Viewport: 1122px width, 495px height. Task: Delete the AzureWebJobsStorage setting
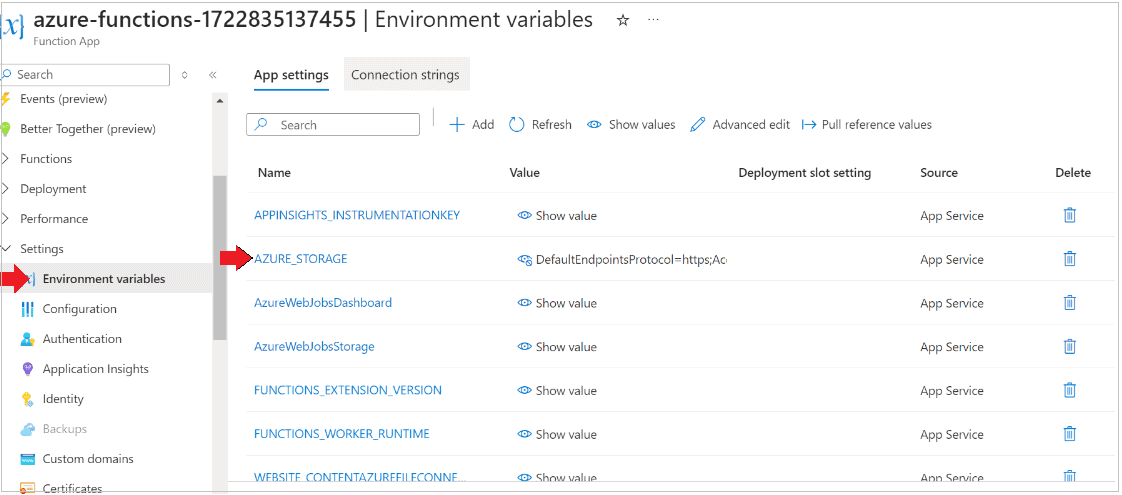1070,347
